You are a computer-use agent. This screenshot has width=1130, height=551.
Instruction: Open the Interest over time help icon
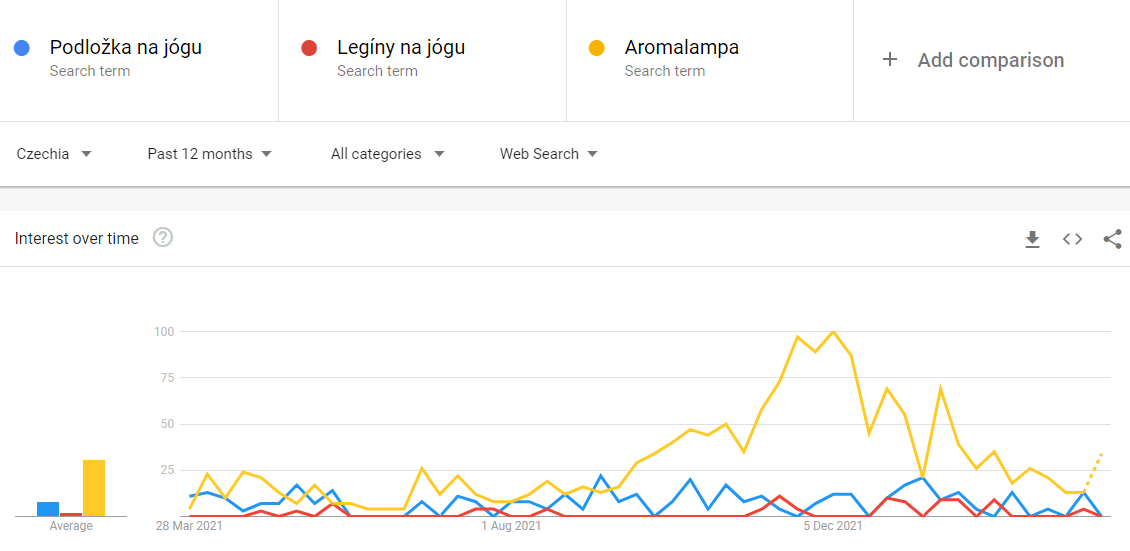[162, 238]
